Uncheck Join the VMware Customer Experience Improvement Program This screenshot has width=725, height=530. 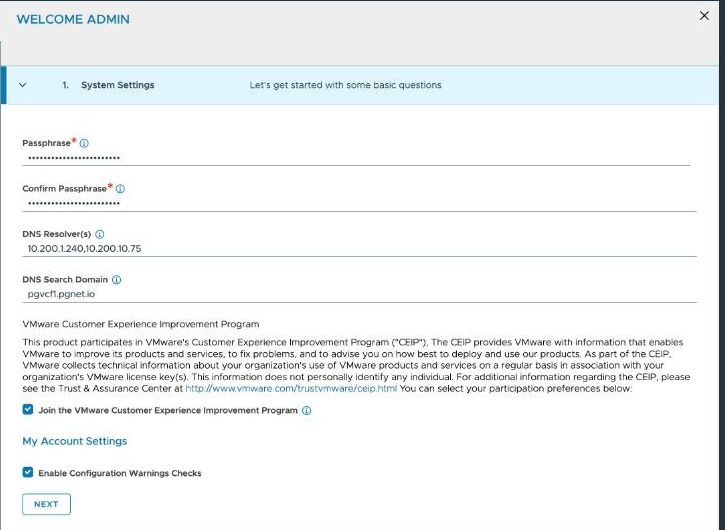(x=28, y=409)
